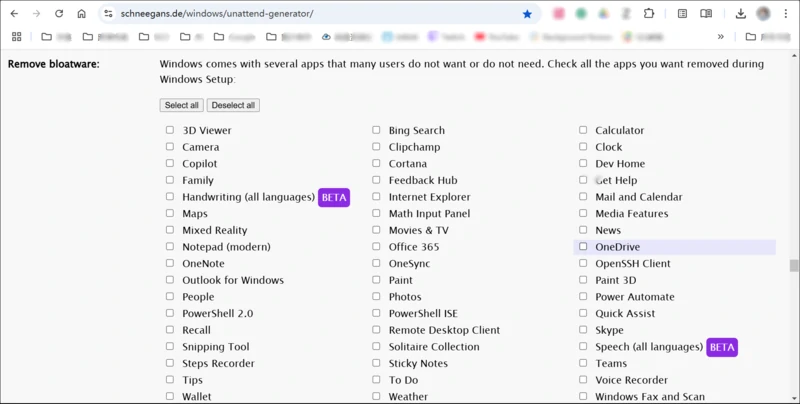Open the Extensions puzzle icon
Screen dimensions: 800x404
(649, 14)
